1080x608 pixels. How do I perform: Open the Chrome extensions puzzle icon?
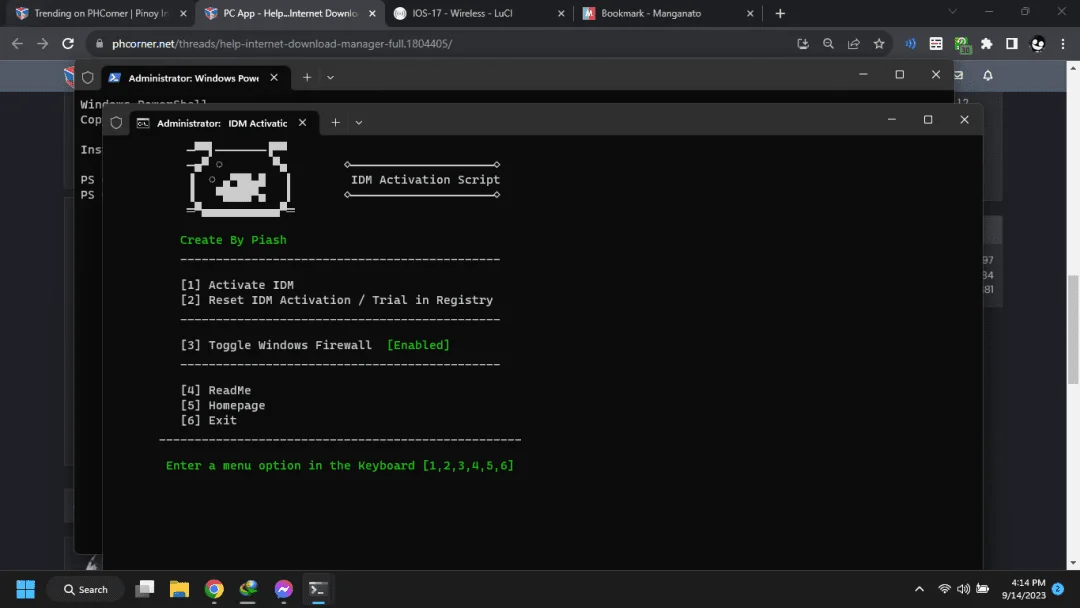pos(986,43)
